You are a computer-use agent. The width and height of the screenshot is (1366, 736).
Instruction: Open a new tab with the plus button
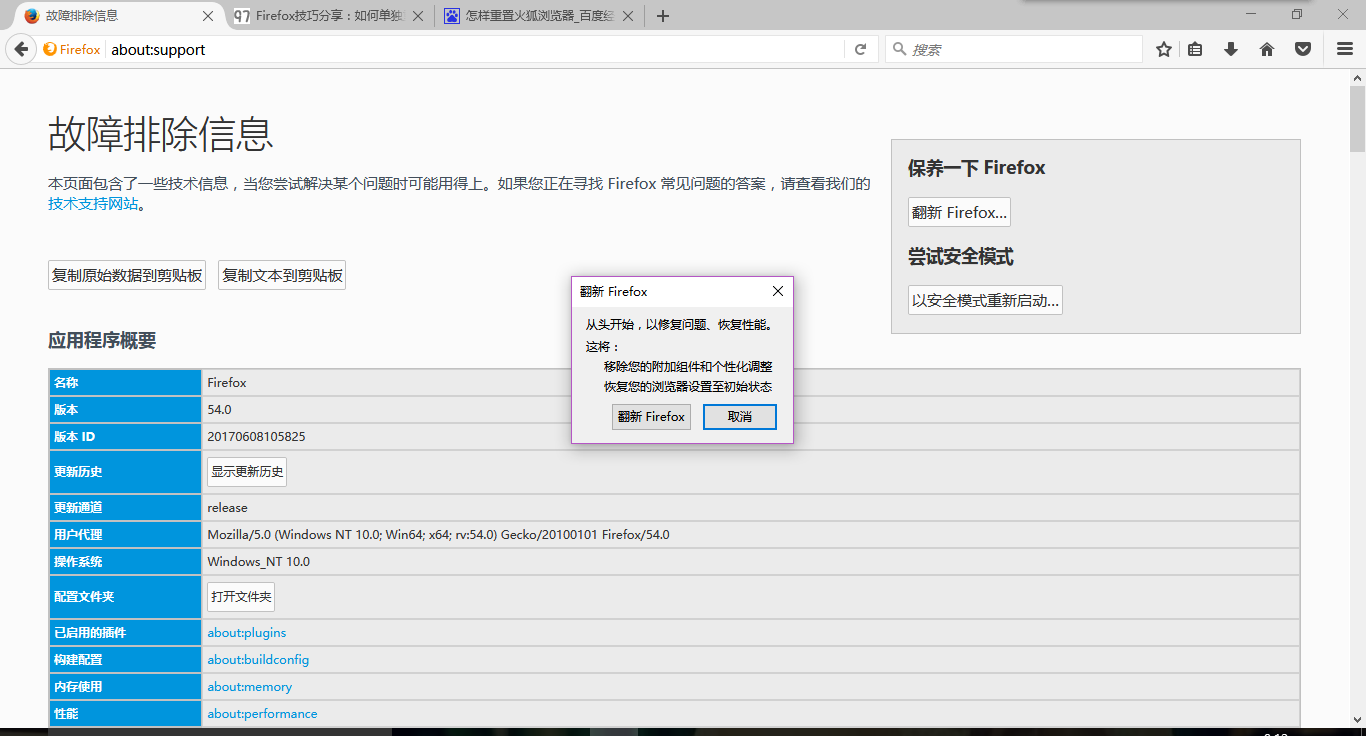(663, 15)
